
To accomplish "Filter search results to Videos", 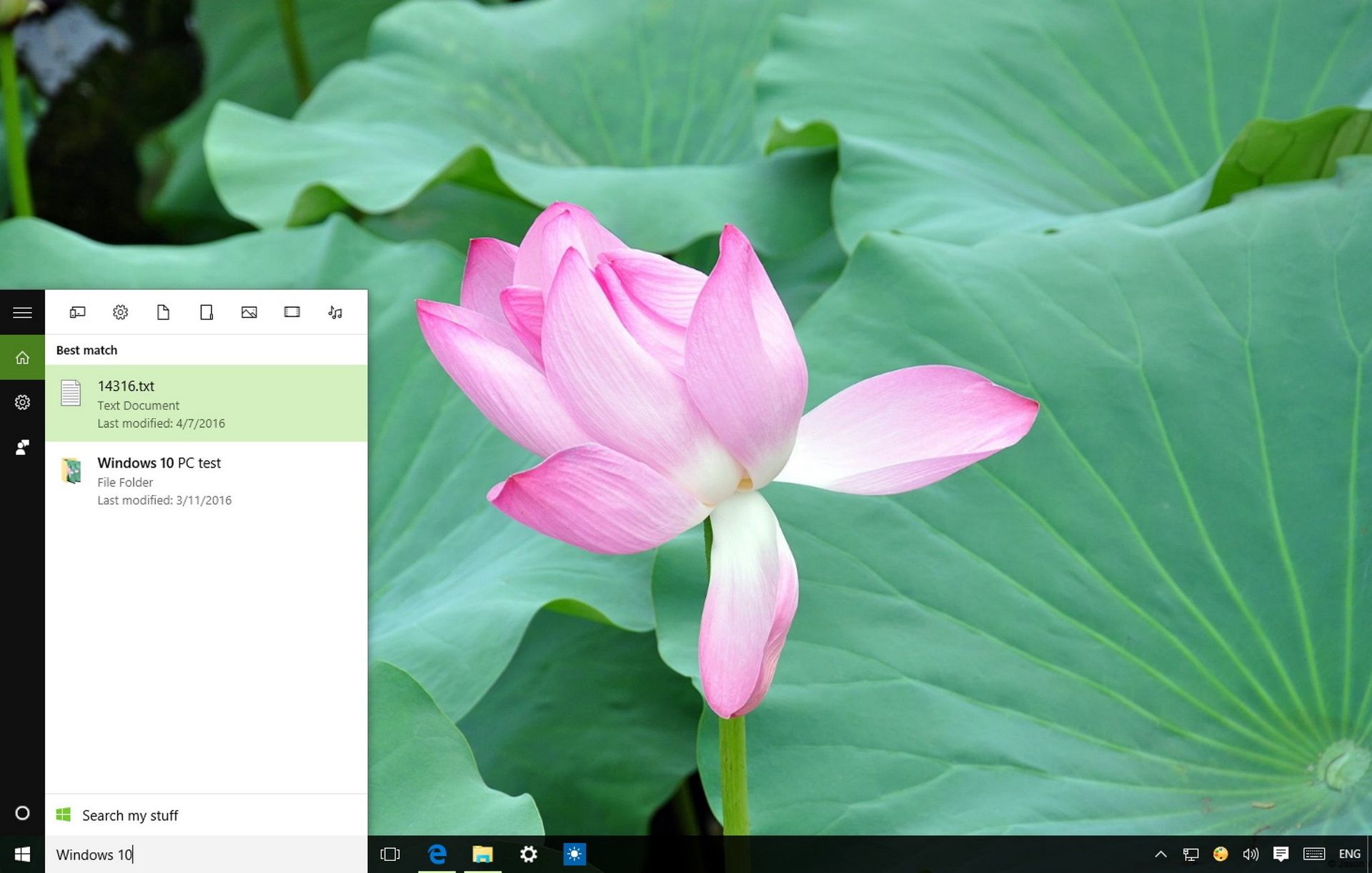I will [292, 312].
